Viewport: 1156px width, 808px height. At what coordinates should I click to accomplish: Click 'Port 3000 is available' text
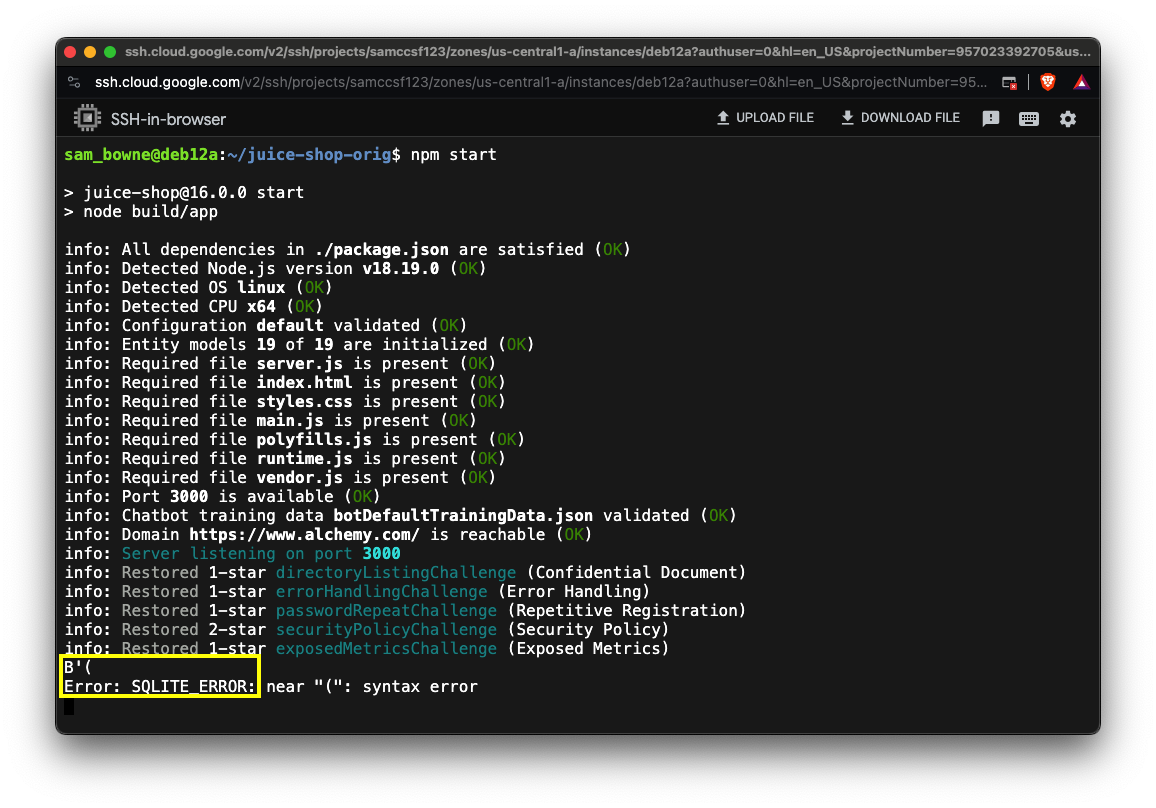pos(227,496)
